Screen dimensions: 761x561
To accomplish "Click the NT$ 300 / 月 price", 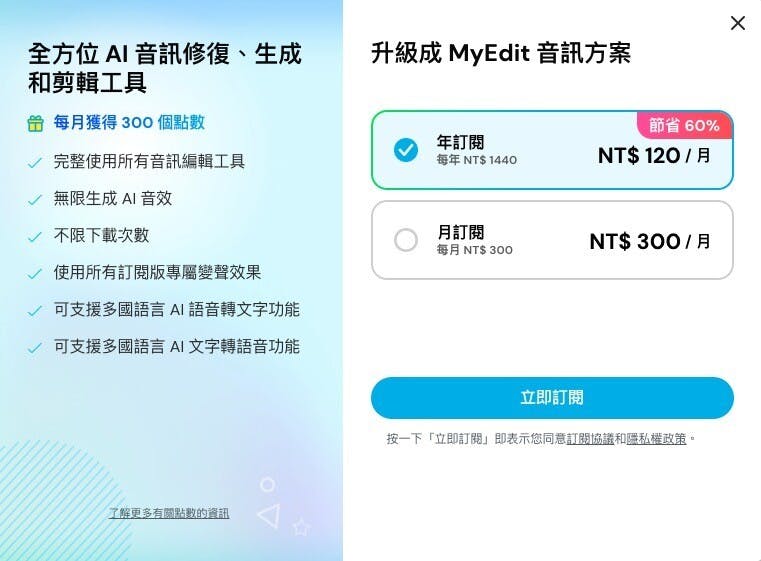I will click(650, 241).
